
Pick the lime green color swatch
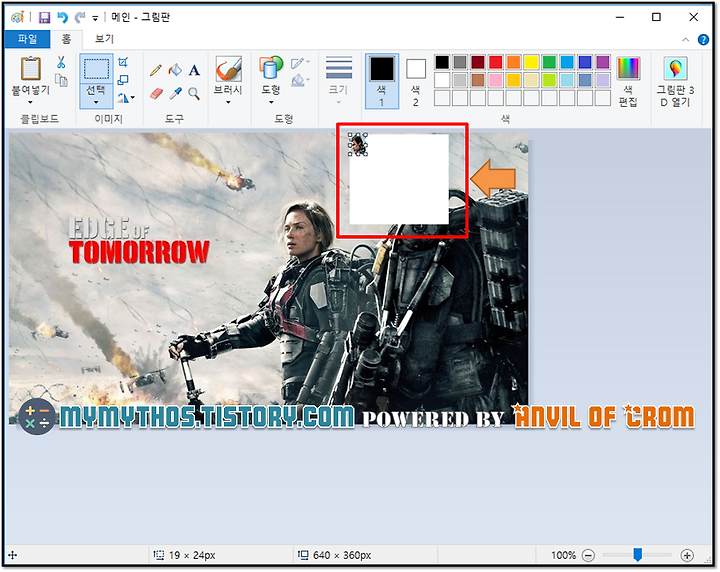click(x=549, y=80)
